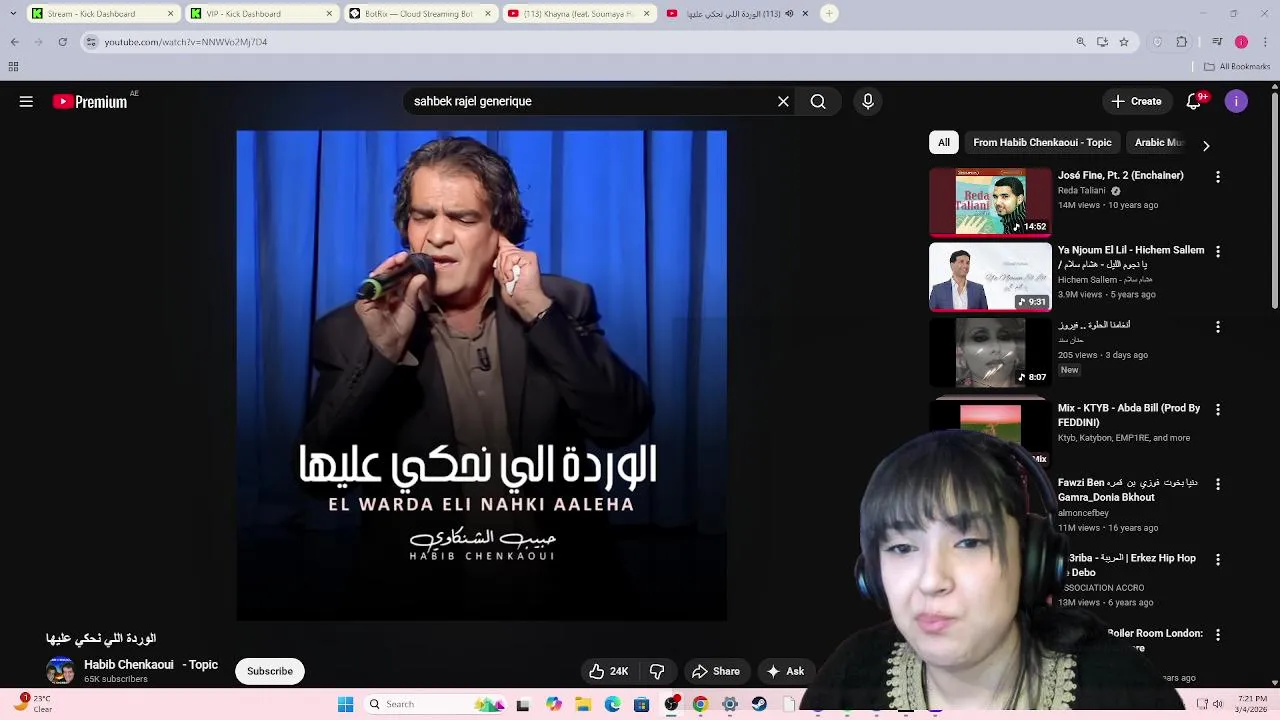
Task: Open Chrome three-dot menu
Action: coord(1265,42)
